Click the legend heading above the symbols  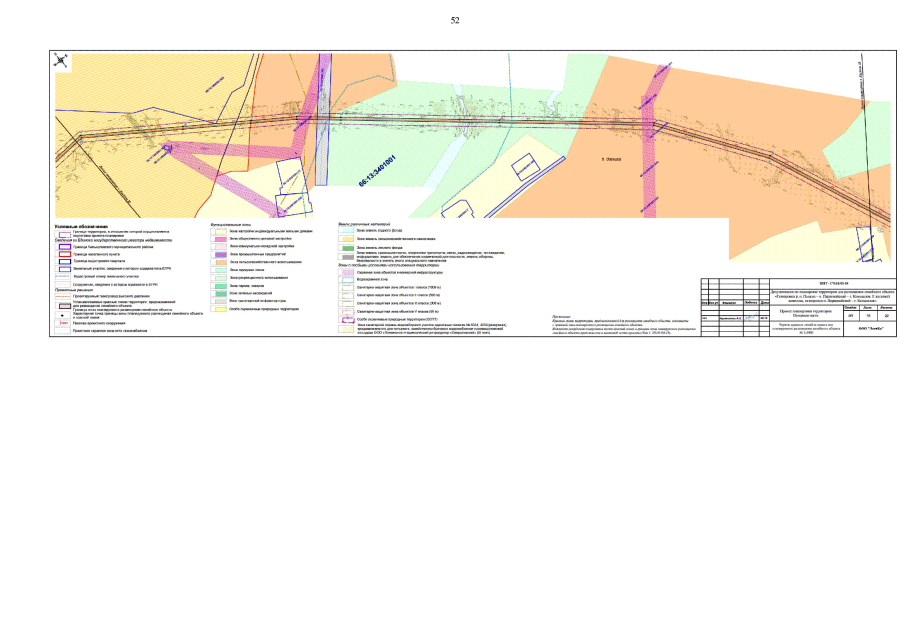click(78, 226)
